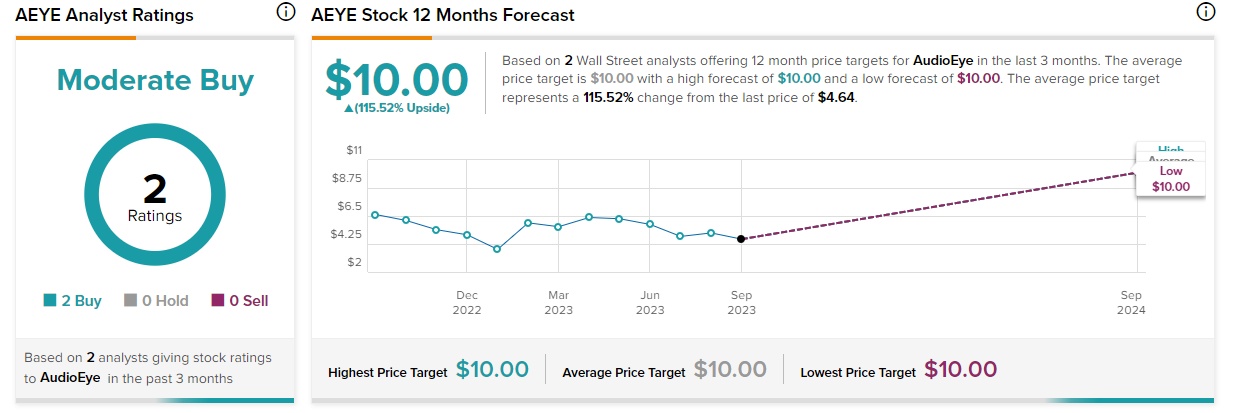Click the Moderate Buy heading

pyautogui.click(x=155, y=80)
